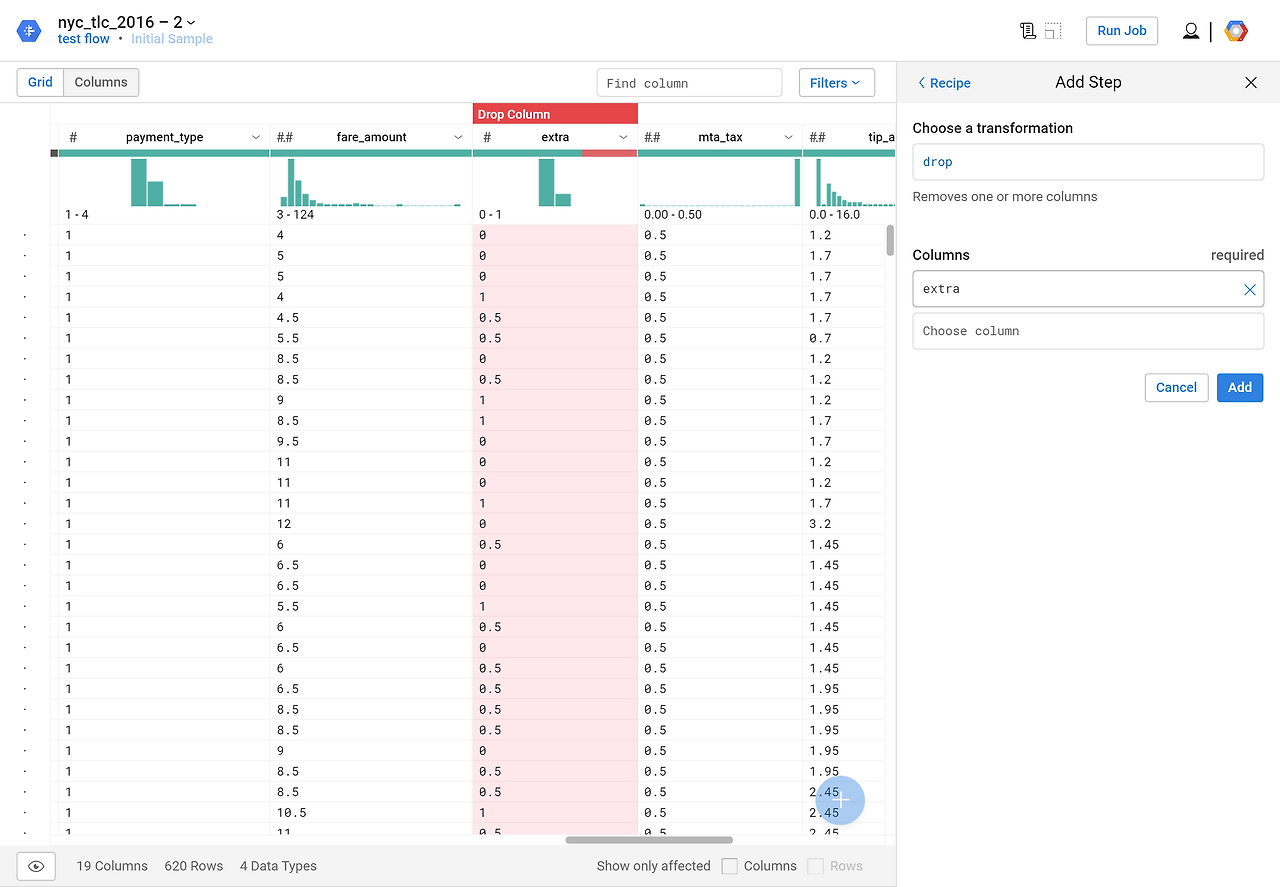Image resolution: width=1280 pixels, height=887 pixels.
Task: Select the Grid tab
Action: pos(39,82)
